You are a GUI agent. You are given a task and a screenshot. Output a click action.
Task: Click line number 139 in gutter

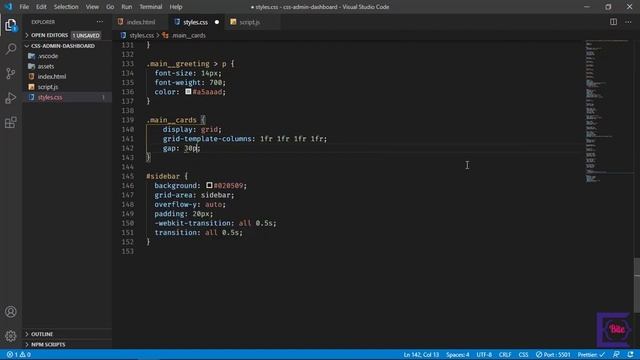(x=128, y=120)
